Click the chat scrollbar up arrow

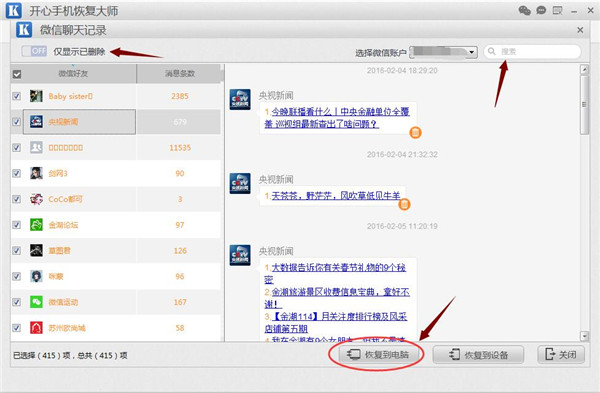pos(584,70)
